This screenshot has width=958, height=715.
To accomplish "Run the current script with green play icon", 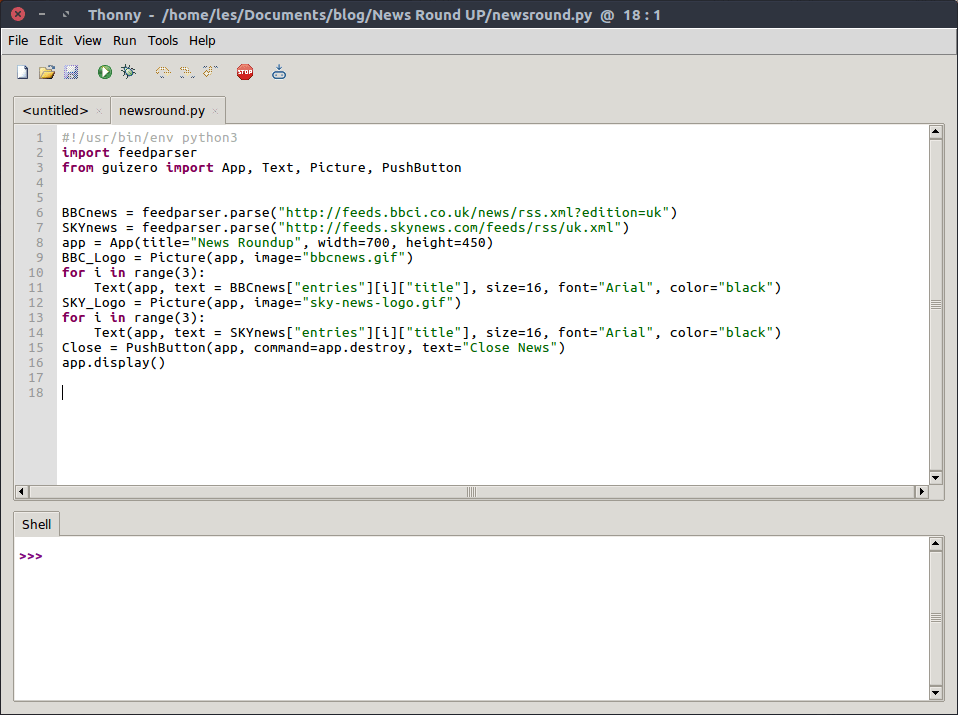I will coord(104,72).
